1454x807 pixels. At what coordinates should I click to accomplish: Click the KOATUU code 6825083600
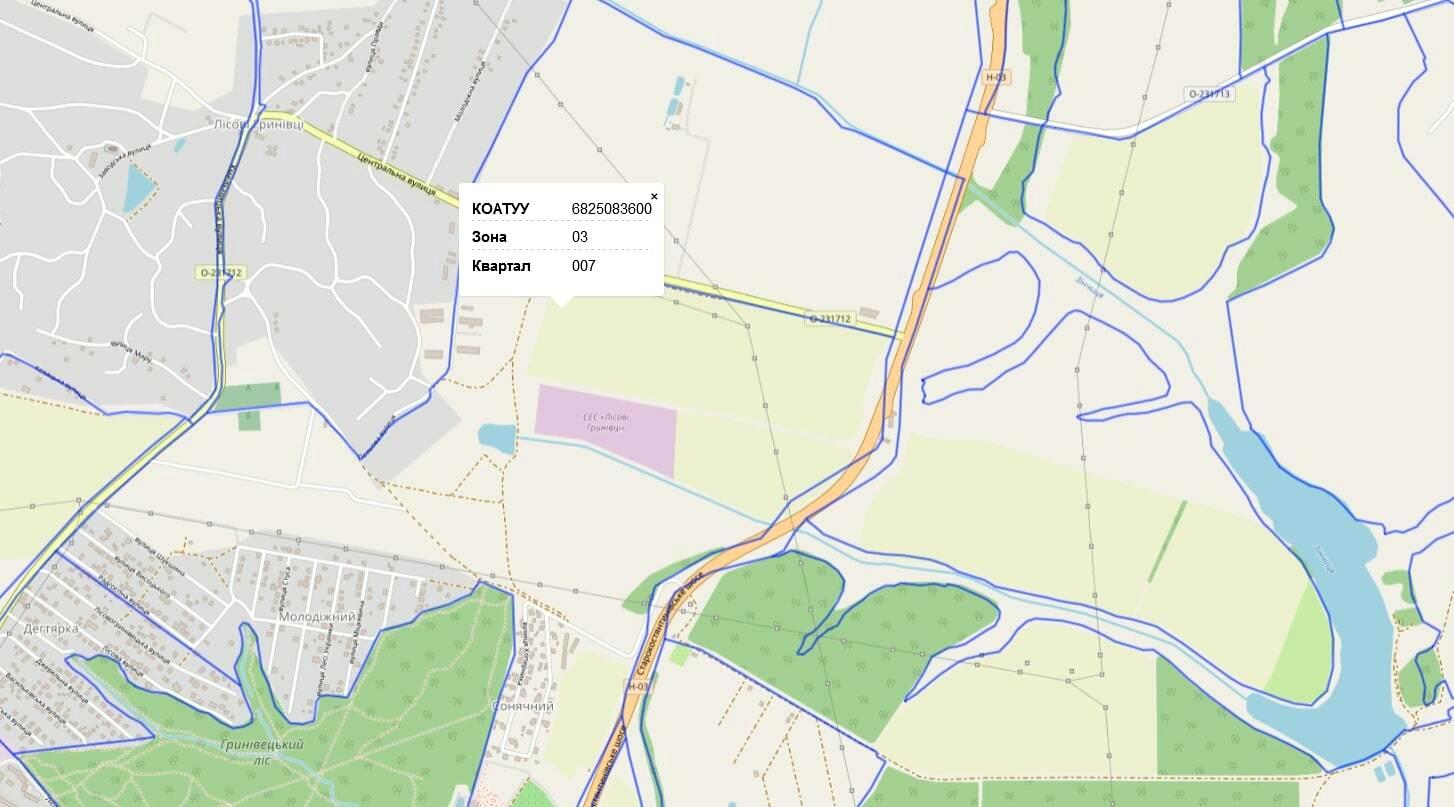pyautogui.click(x=611, y=209)
